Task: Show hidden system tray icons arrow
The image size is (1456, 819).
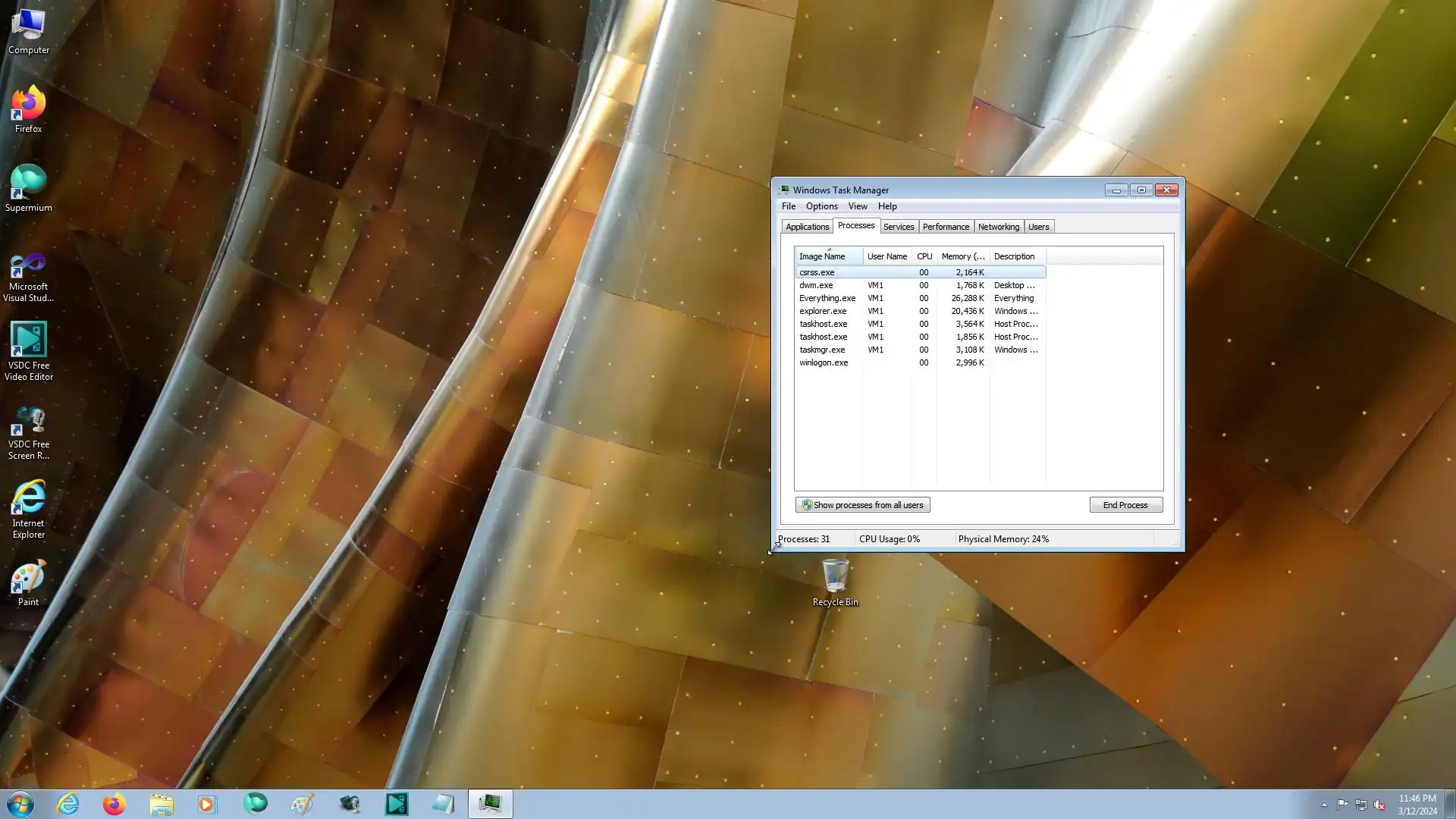Action: [1324, 805]
